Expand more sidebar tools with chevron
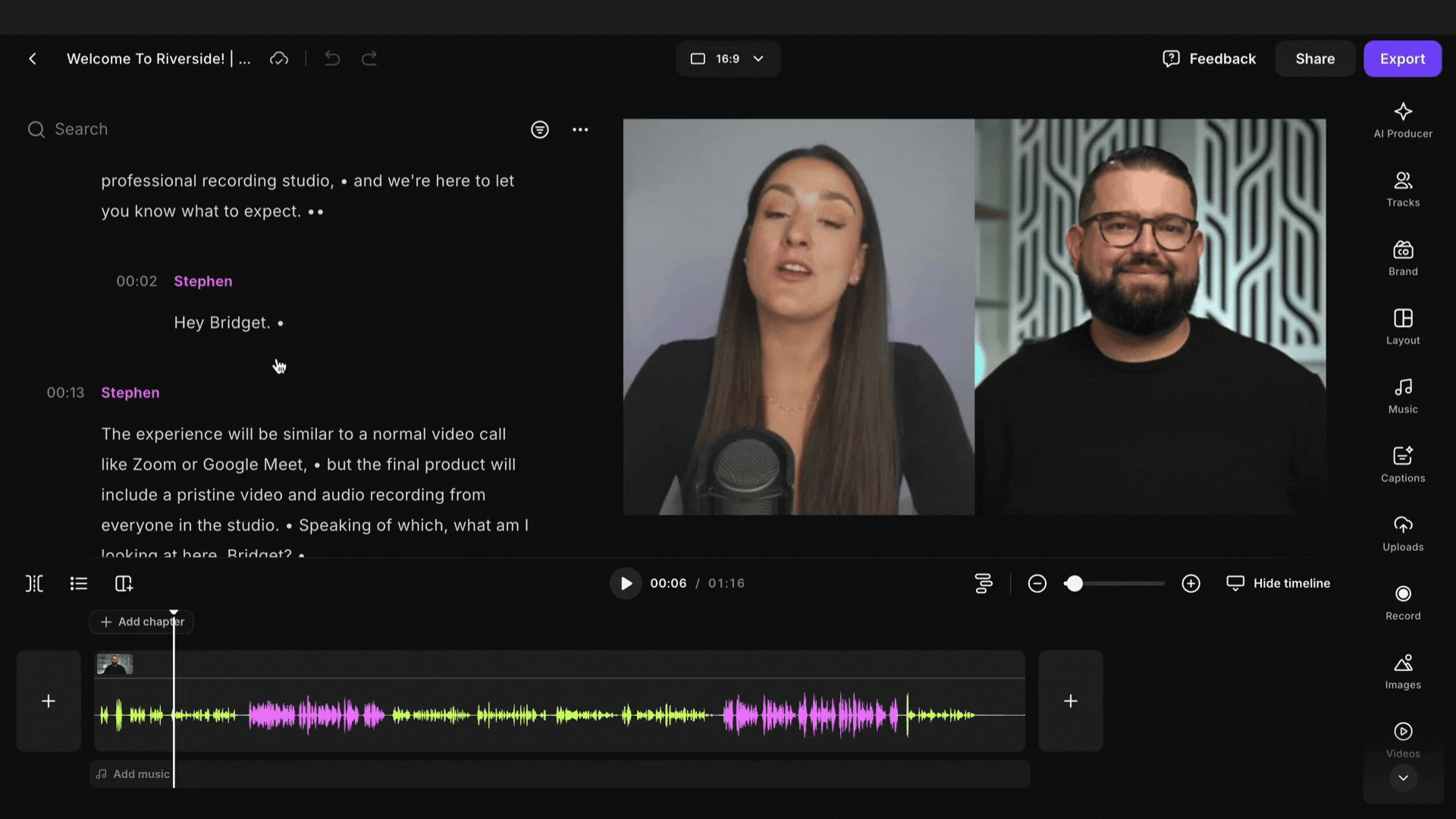Image resolution: width=1456 pixels, height=819 pixels. coord(1403,778)
